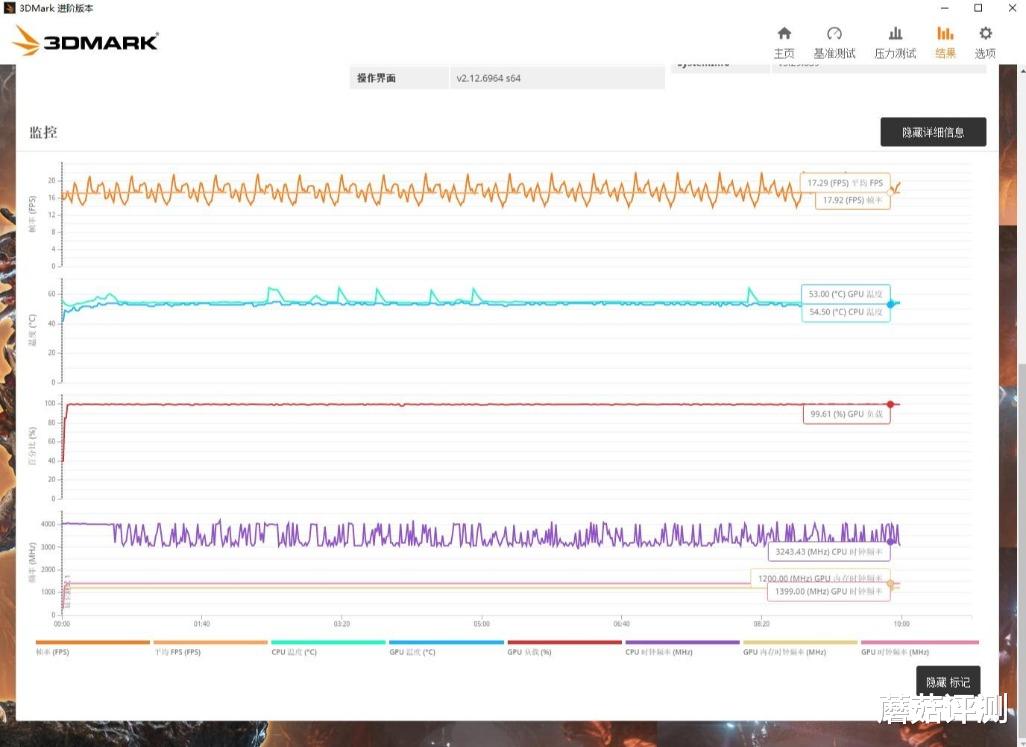This screenshot has width=1026, height=747.
Task: Select the 结果 results chart icon
Action: (x=945, y=43)
